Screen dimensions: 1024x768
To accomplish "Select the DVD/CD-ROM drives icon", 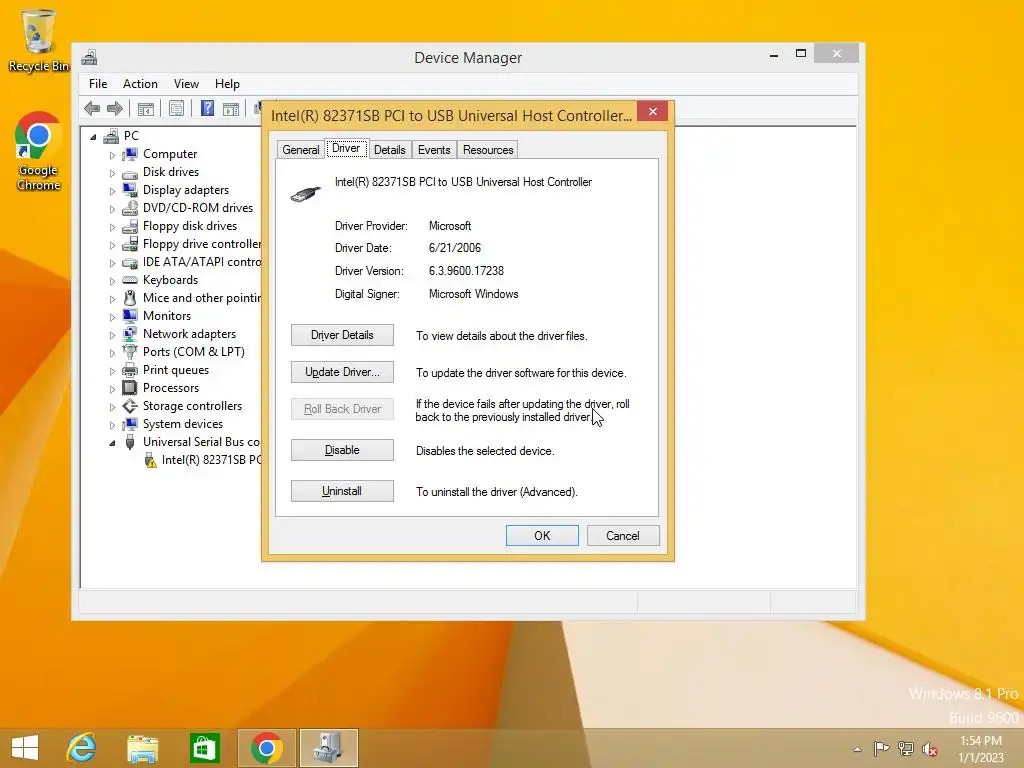I will click(x=130, y=208).
